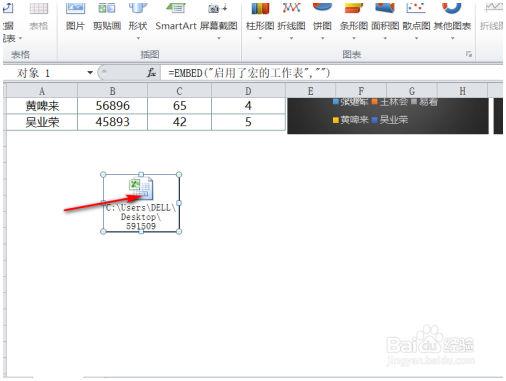506x381 pixels.
Task: Select the column B header
Action: coord(112,91)
